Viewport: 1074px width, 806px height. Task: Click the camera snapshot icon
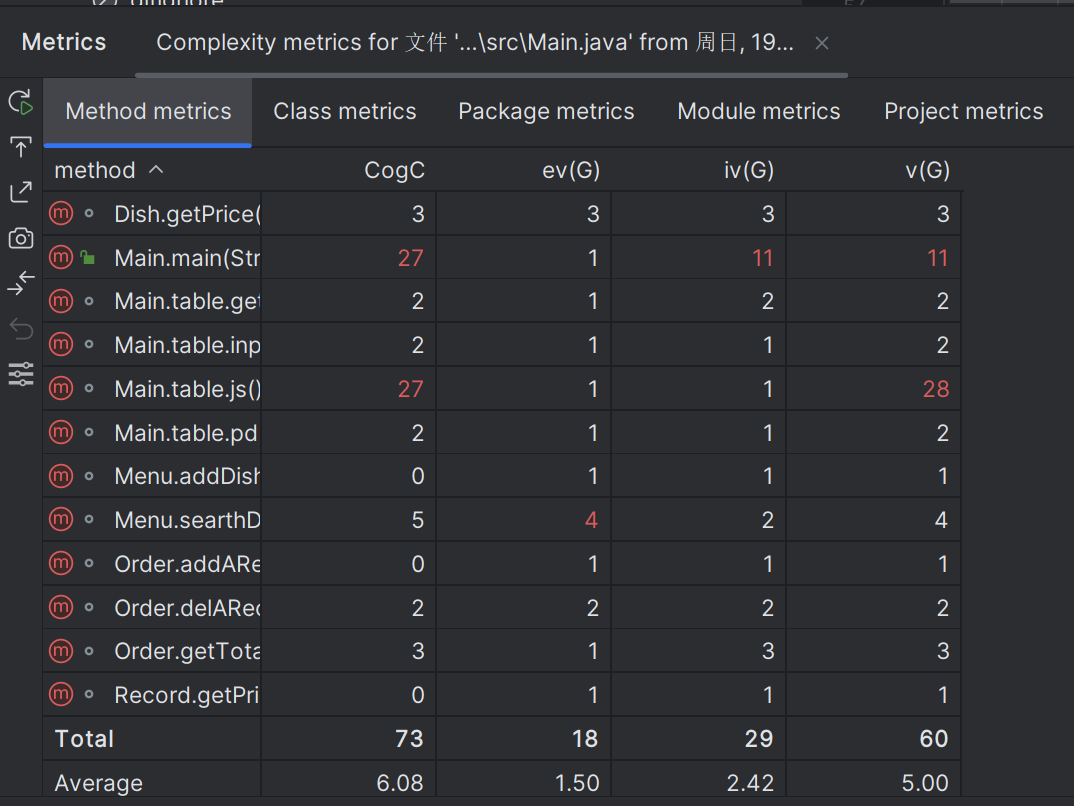pyautogui.click(x=21, y=238)
